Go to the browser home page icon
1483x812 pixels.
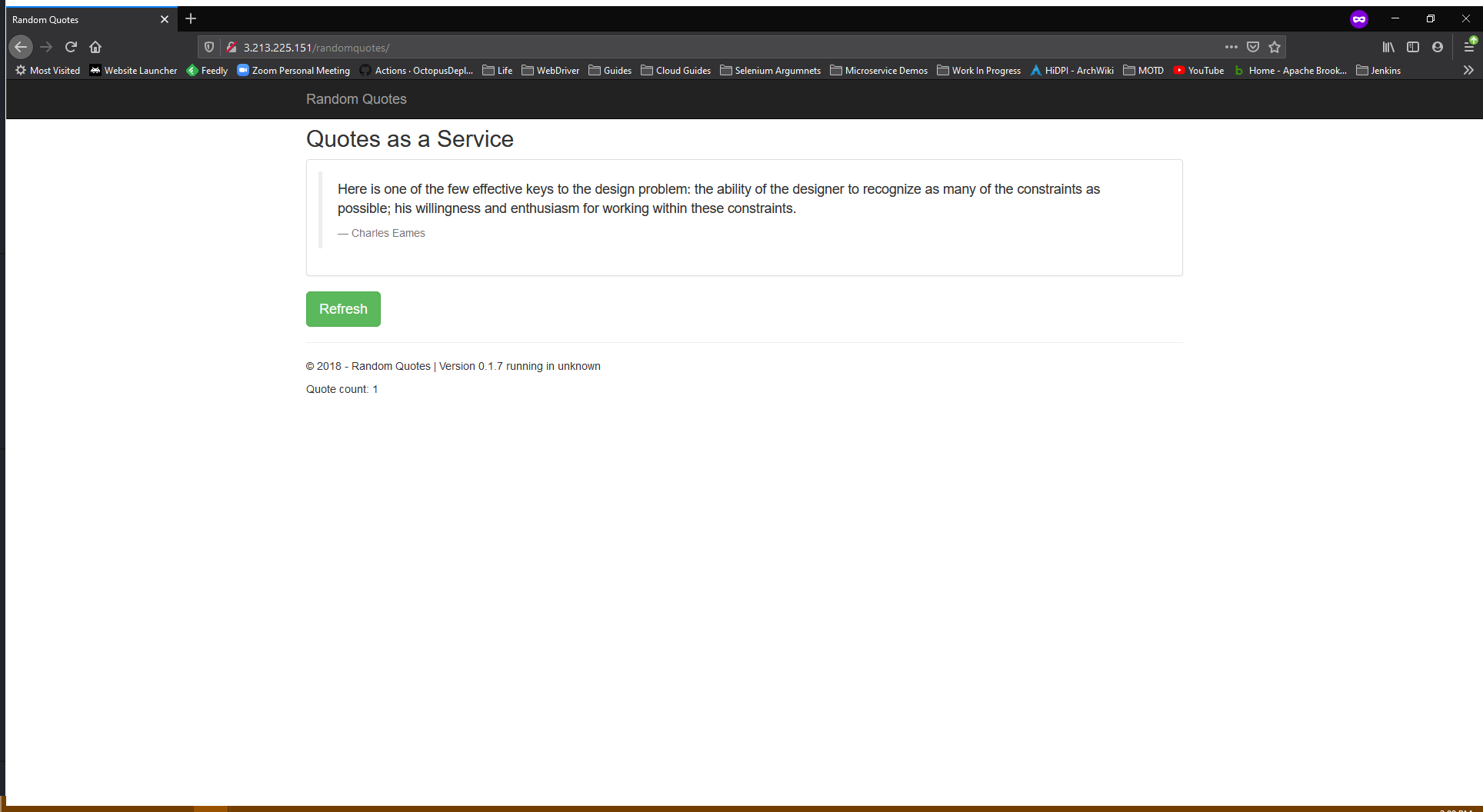tap(95, 47)
